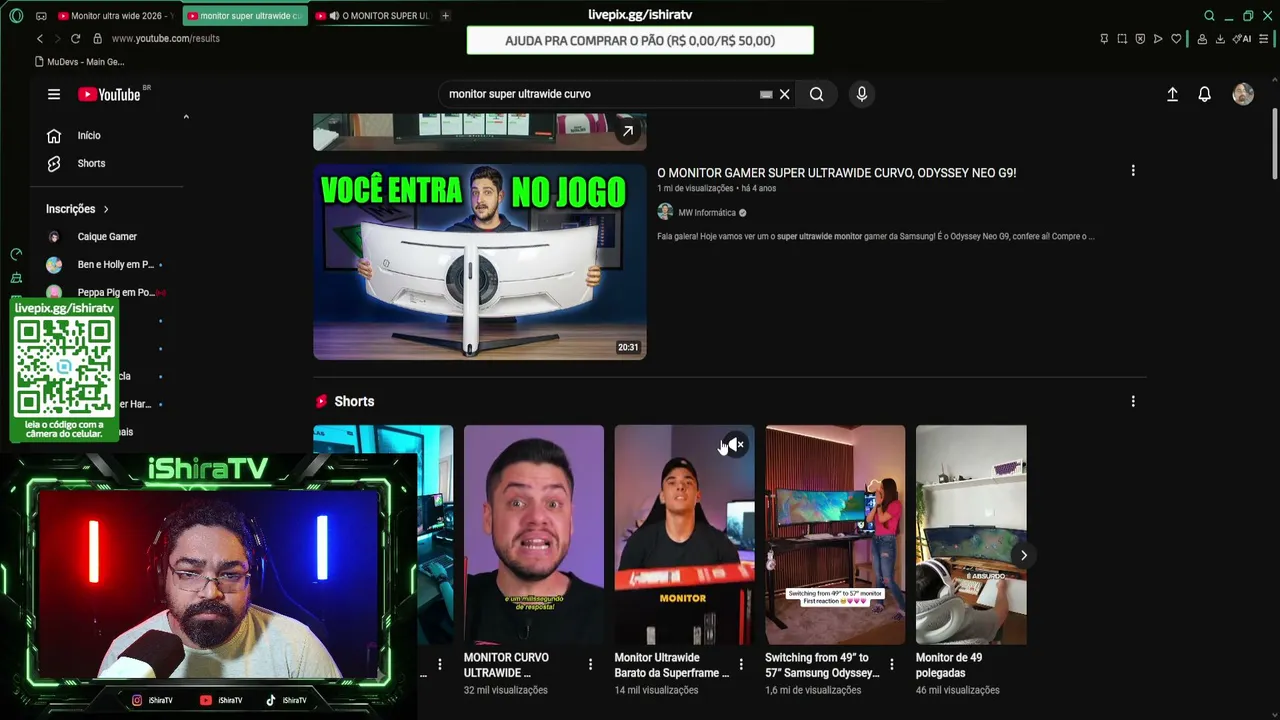This screenshot has height=720, width=1280.
Task: Take a snapshot with the toolbar capture icon
Action: [x=1122, y=39]
